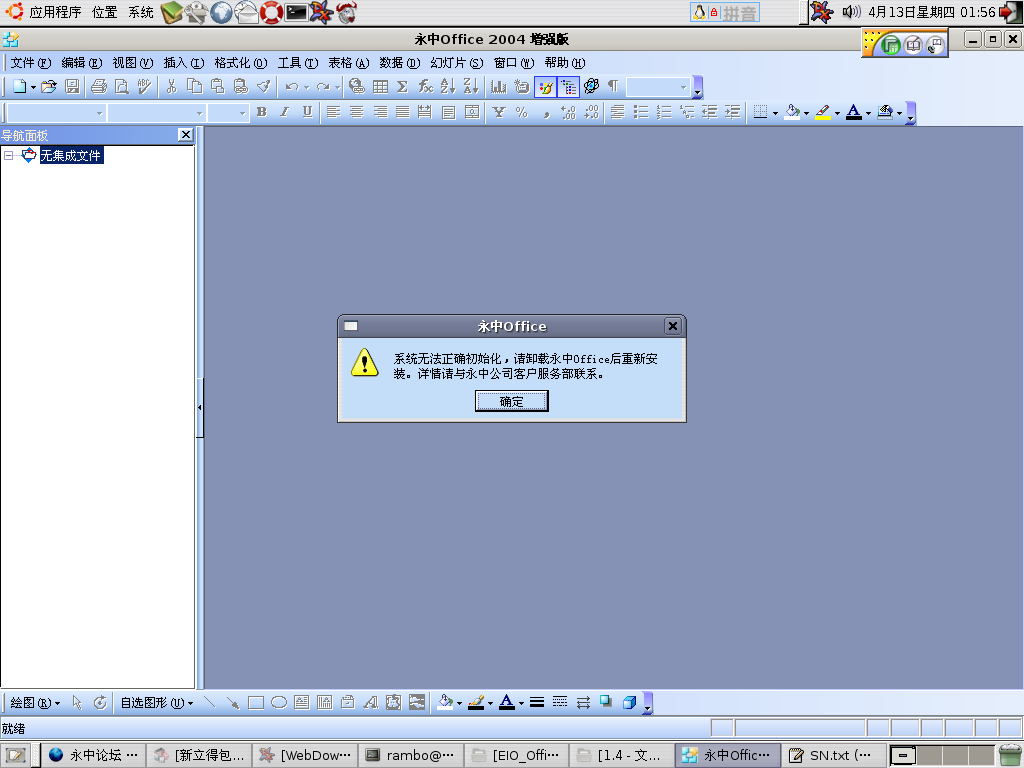The height and width of the screenshot is (768, 1024).
Task: Click the Align right icon
Action: click(x=380, y=112)
